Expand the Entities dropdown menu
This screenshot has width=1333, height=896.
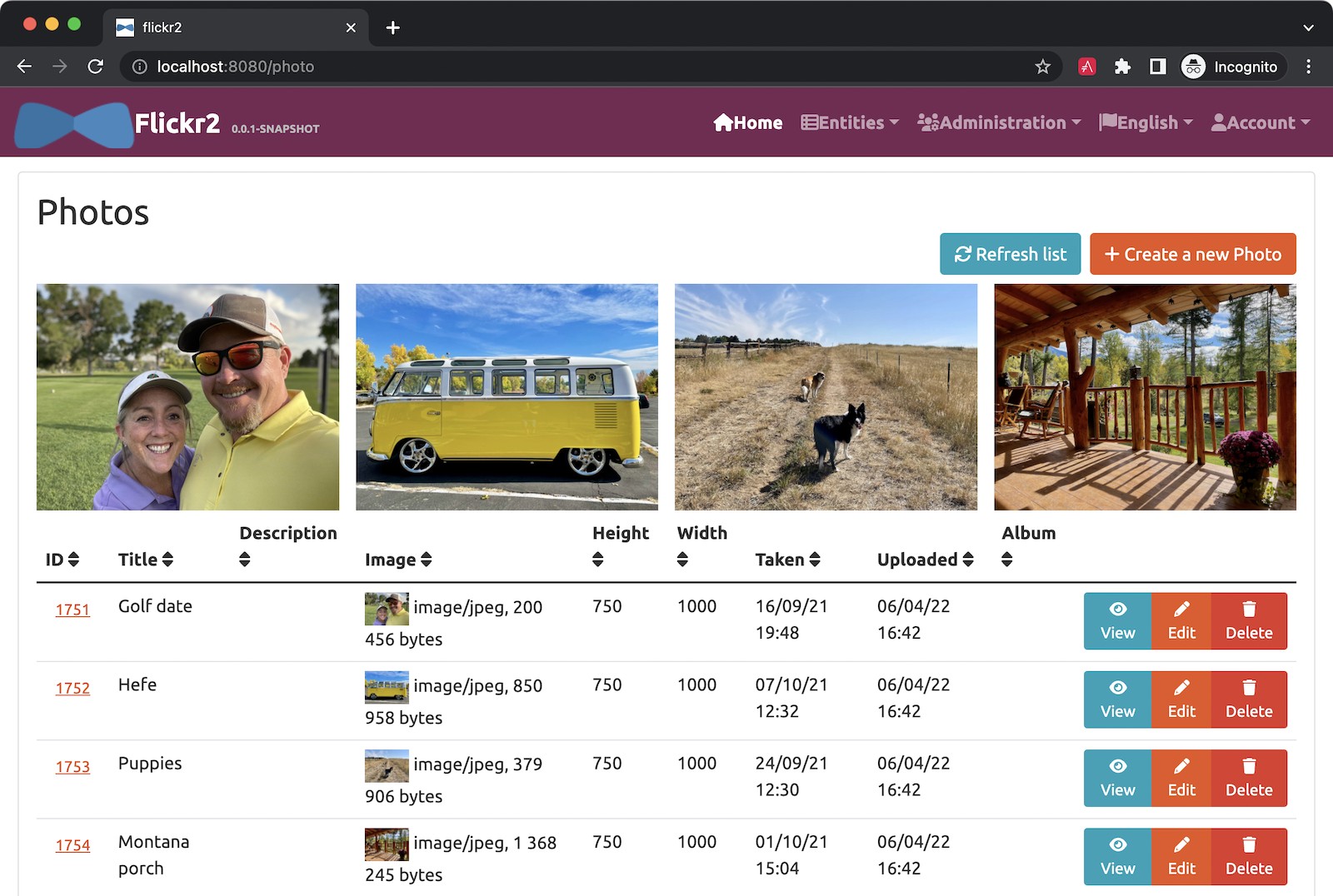click(x=850, y=123)
